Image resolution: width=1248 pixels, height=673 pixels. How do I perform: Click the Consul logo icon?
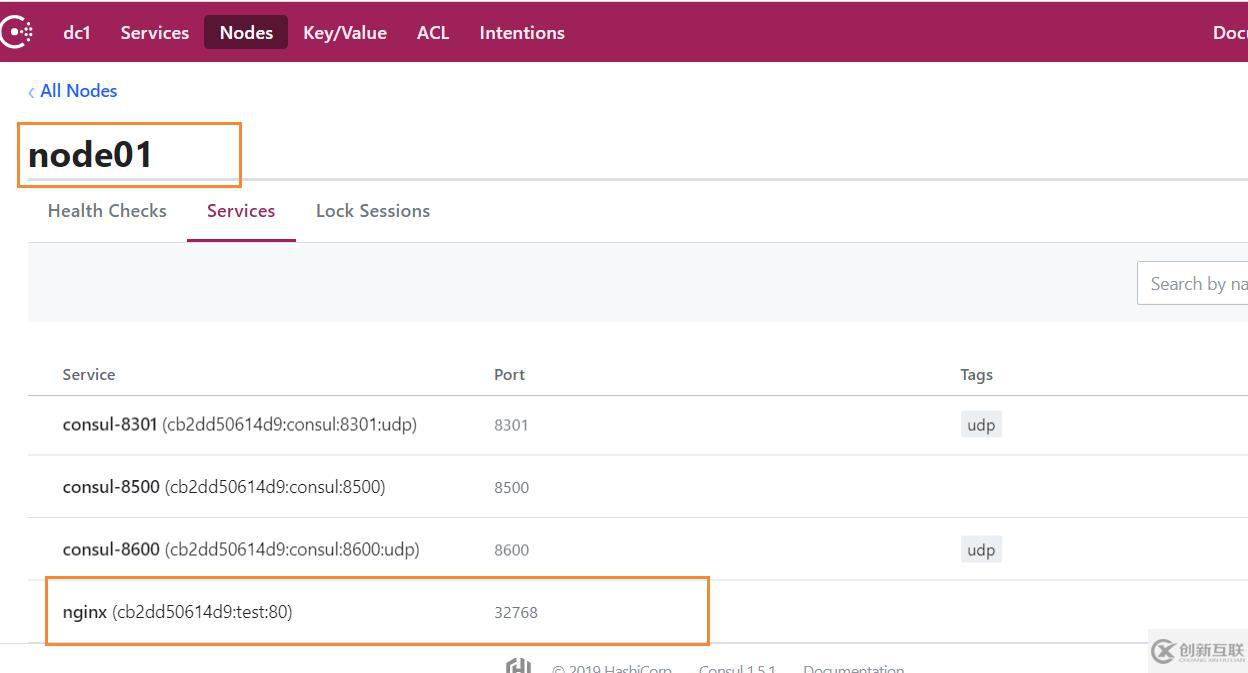pos(16,32)
